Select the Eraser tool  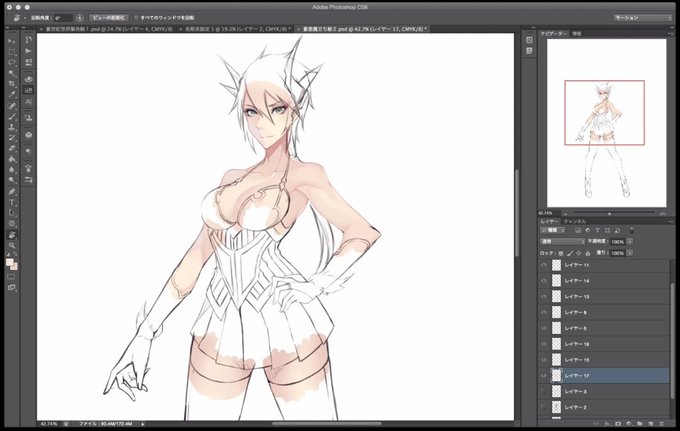(12, 149)
